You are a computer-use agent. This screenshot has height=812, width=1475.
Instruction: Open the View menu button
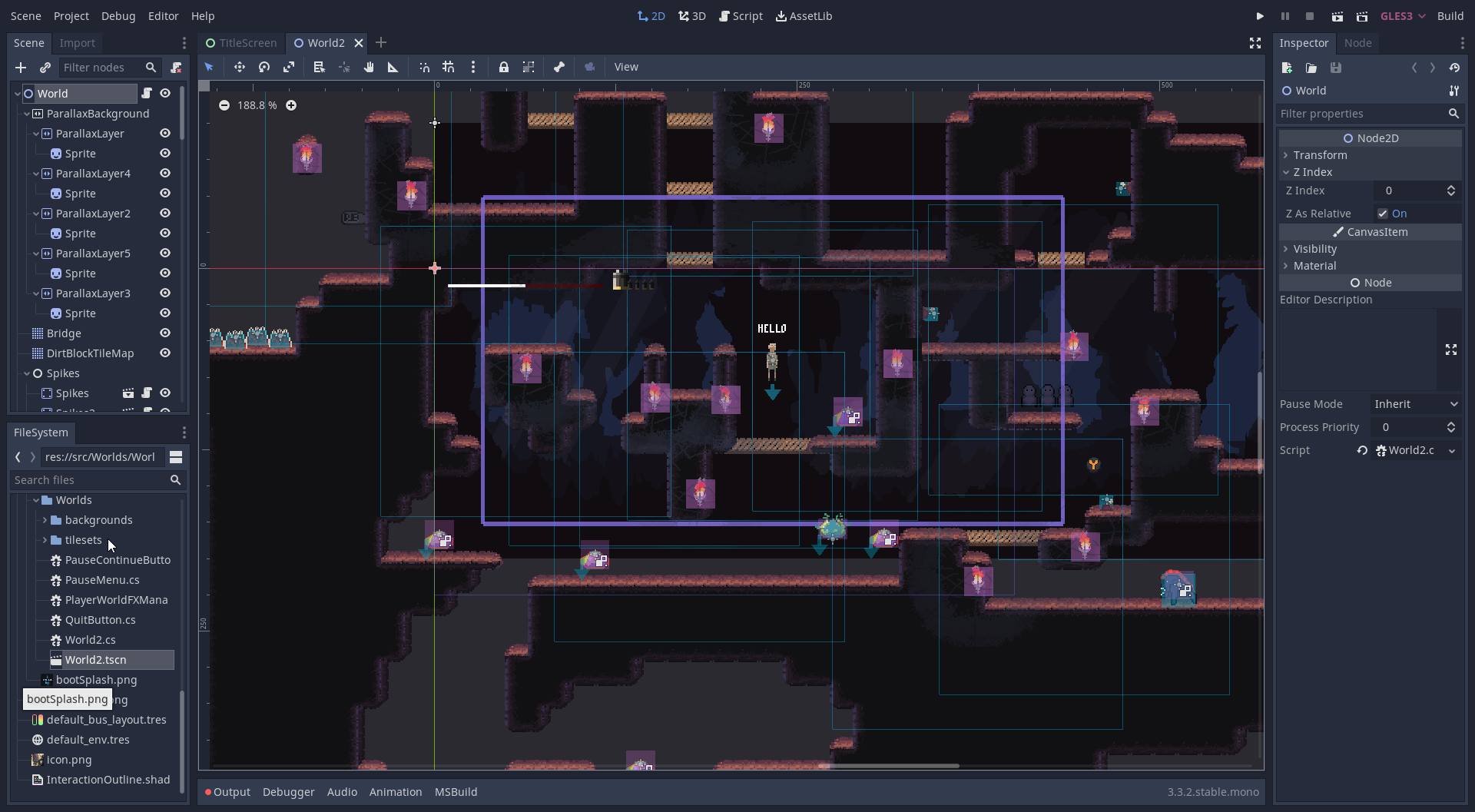tap(626, 67)
